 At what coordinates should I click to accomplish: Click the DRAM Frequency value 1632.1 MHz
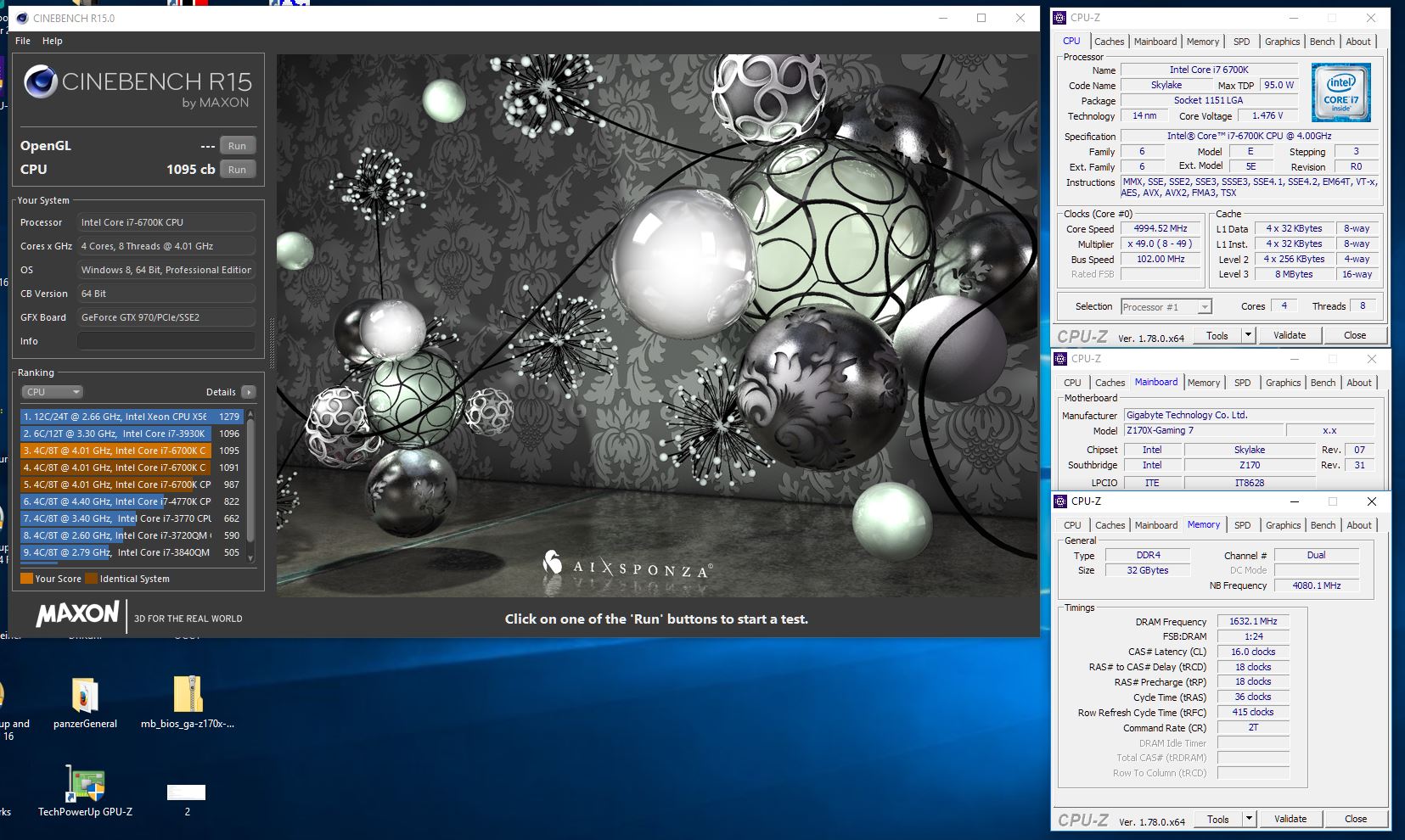[x=1253, y=621]
